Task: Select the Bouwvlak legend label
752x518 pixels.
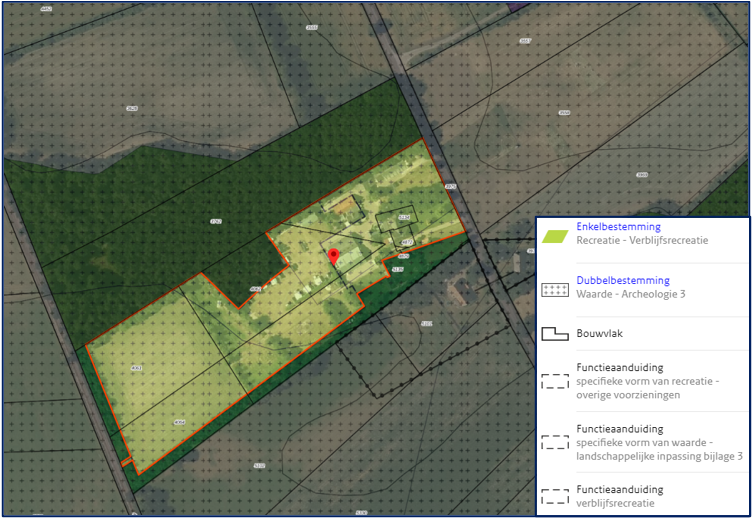Action: tap(599, 333)
